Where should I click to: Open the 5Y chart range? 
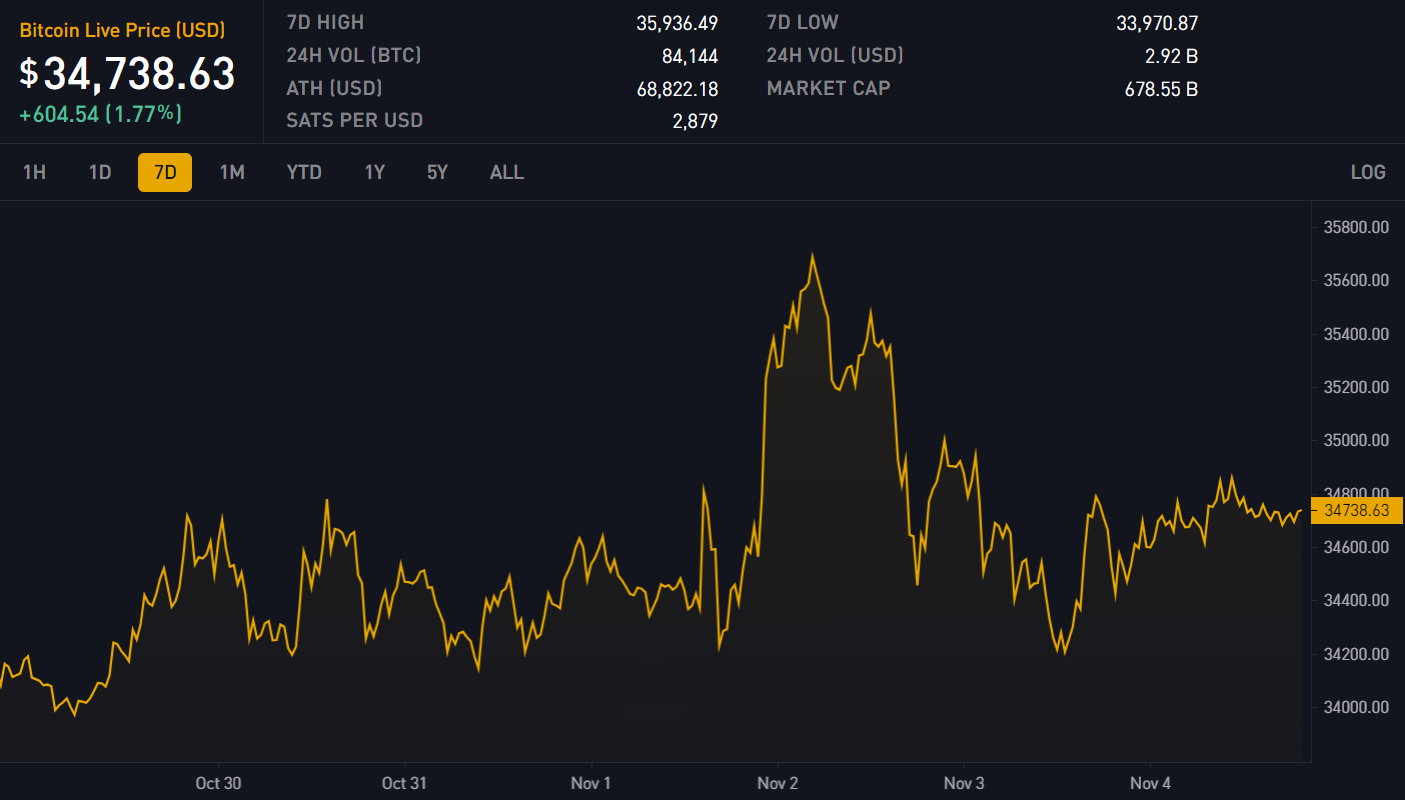tap(437, 172)
